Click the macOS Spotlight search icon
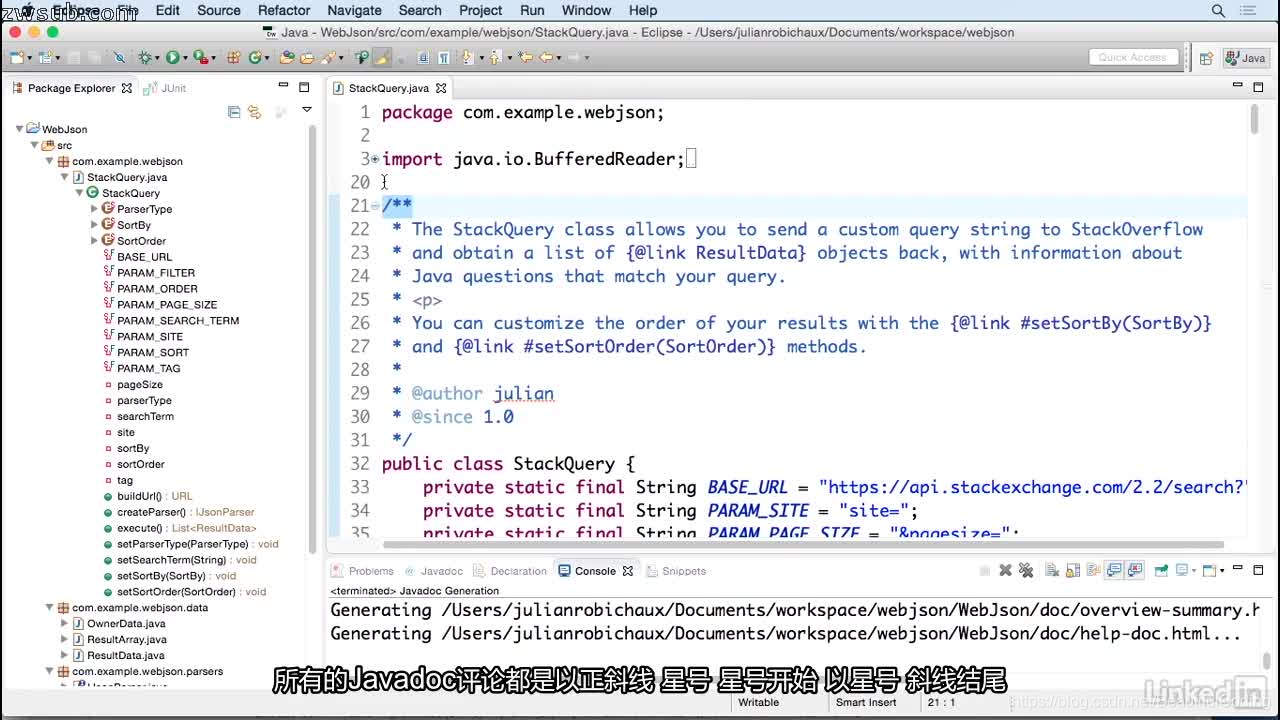The width and height of the screenshot is (1280, 720). [x=1218, y=10]
